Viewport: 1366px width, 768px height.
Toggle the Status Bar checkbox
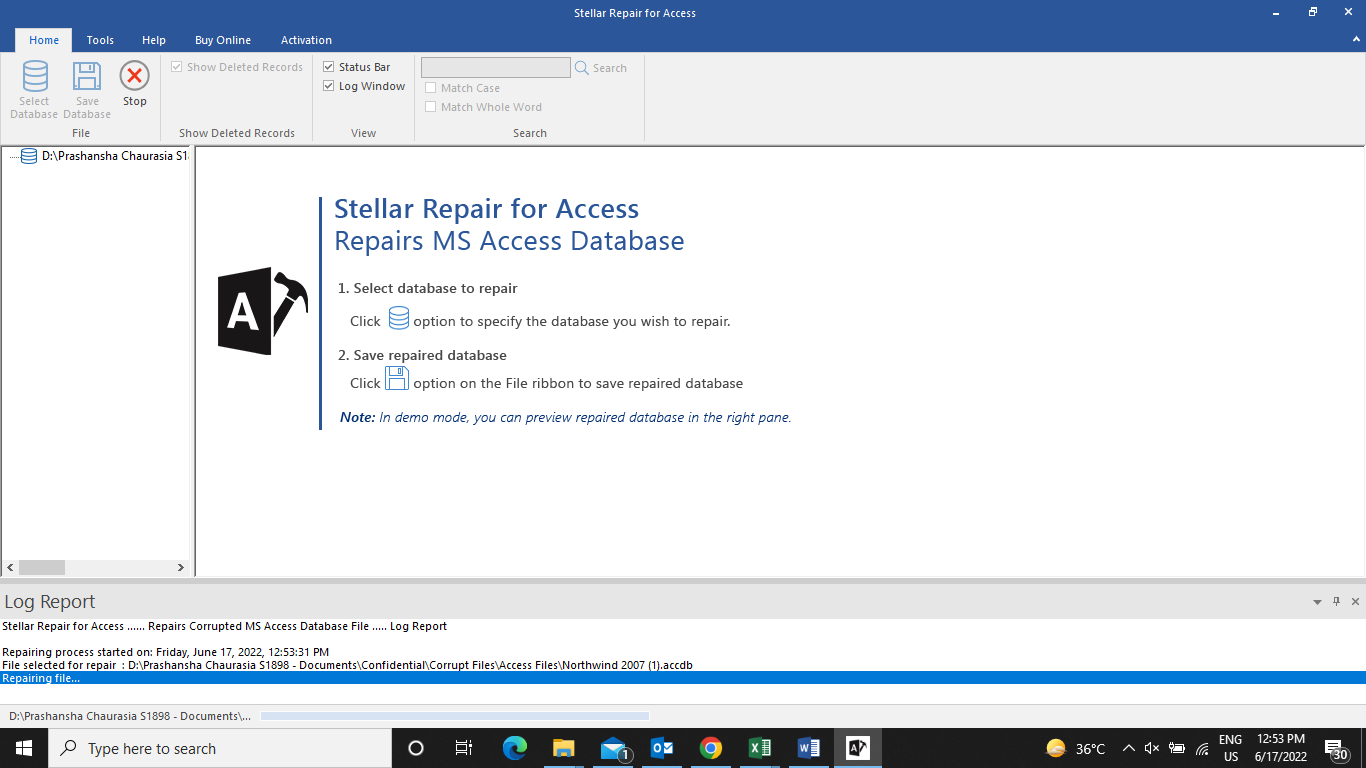pos(328,67)
